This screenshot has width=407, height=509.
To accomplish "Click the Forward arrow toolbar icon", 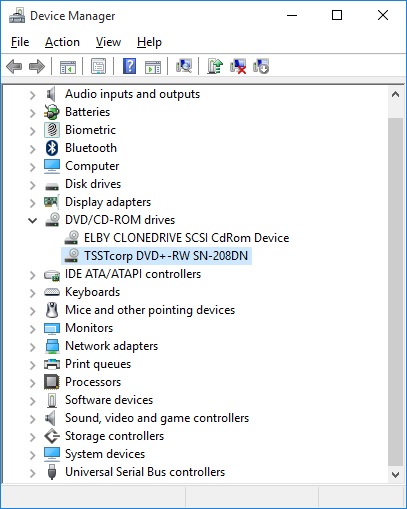I will [37, 66].
